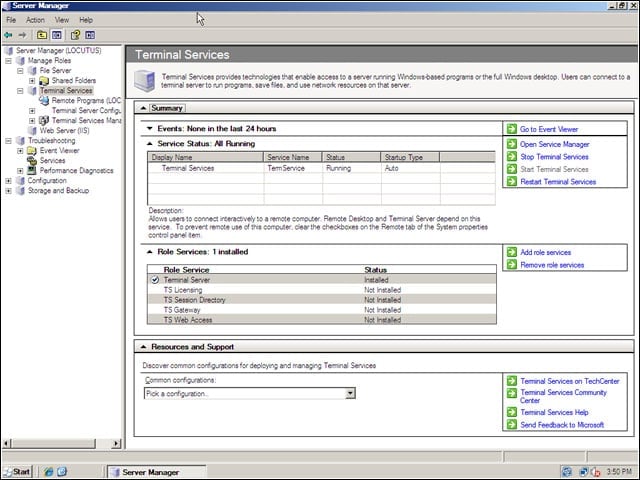Click the Show/Hide action pane toolbar icon
Viewport: 640px width, 480px height.
point(90,35)
